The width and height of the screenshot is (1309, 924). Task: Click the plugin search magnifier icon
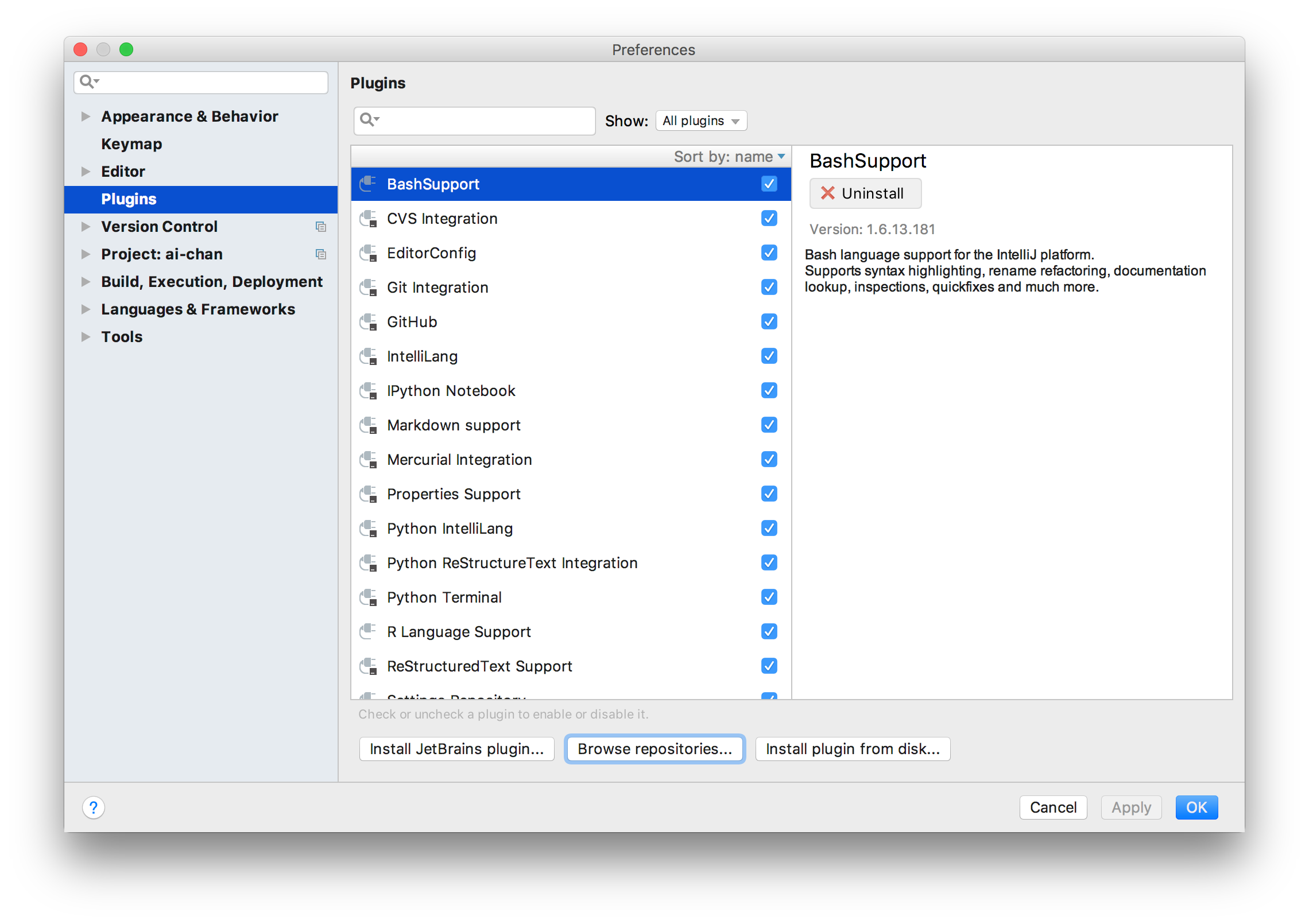tap(367, 120)
